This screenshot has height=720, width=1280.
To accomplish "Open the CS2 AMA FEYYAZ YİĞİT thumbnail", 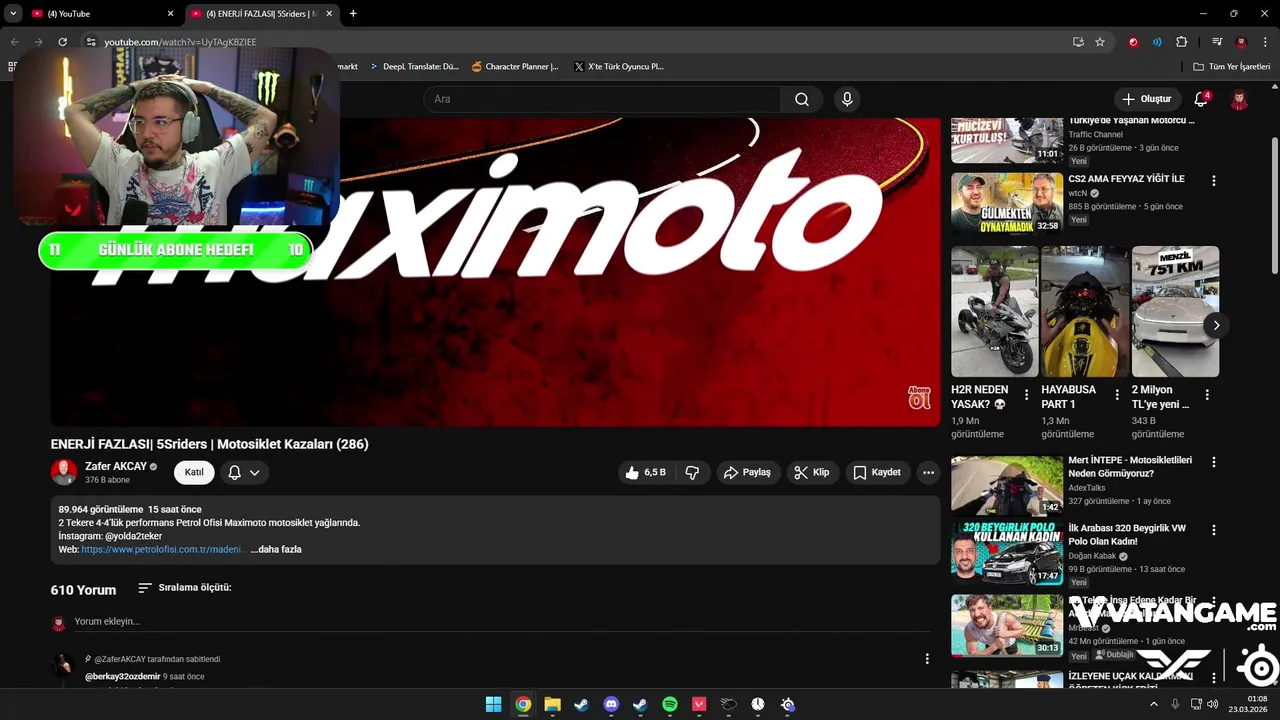I will (x=1007, y=203).
